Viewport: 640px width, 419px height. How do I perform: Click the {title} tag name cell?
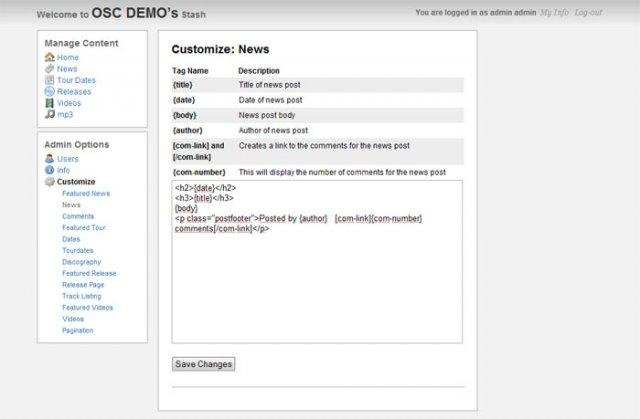point(182,85)
